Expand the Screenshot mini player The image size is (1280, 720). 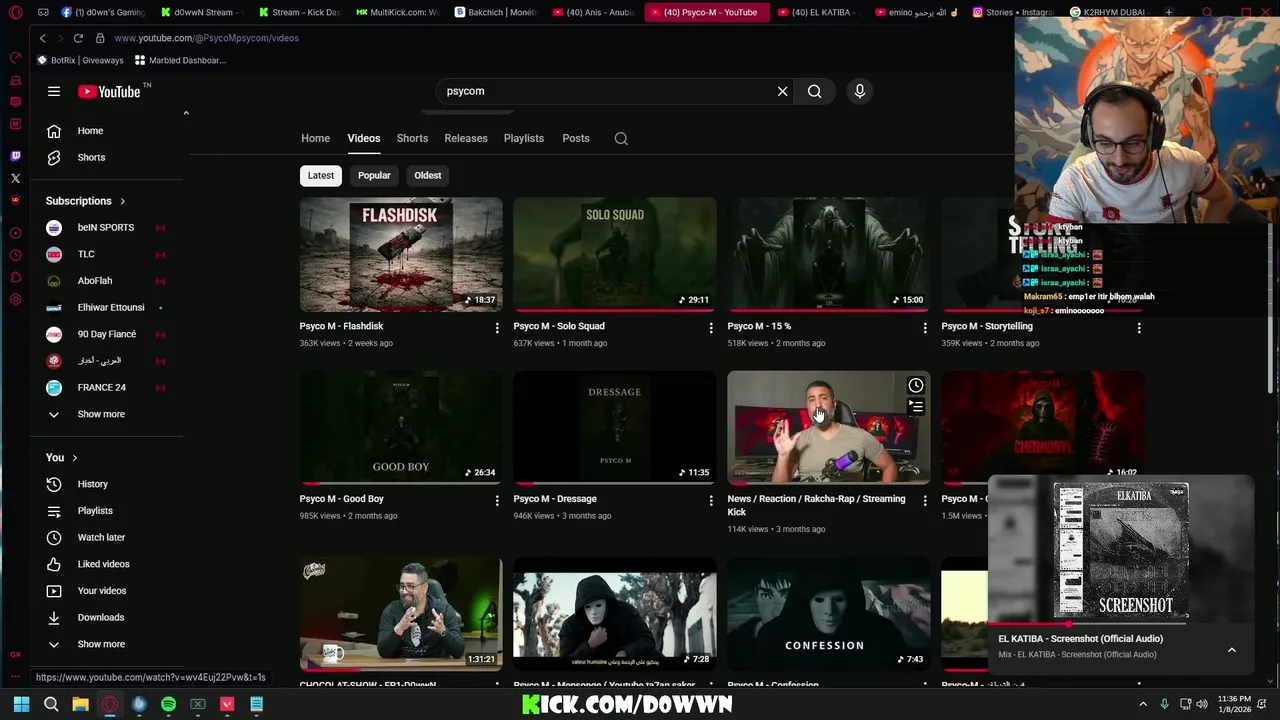(x=1232, y=650)
